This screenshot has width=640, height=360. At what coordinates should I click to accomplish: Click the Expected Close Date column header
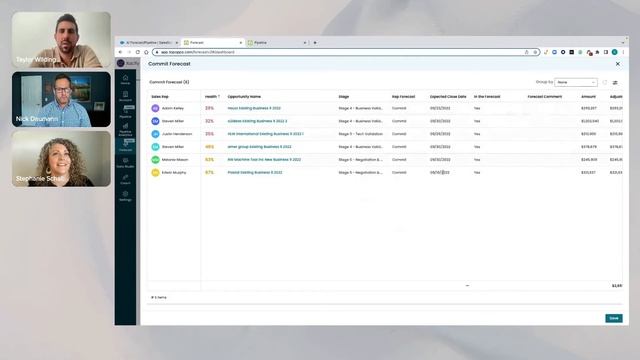pos(448,97)
